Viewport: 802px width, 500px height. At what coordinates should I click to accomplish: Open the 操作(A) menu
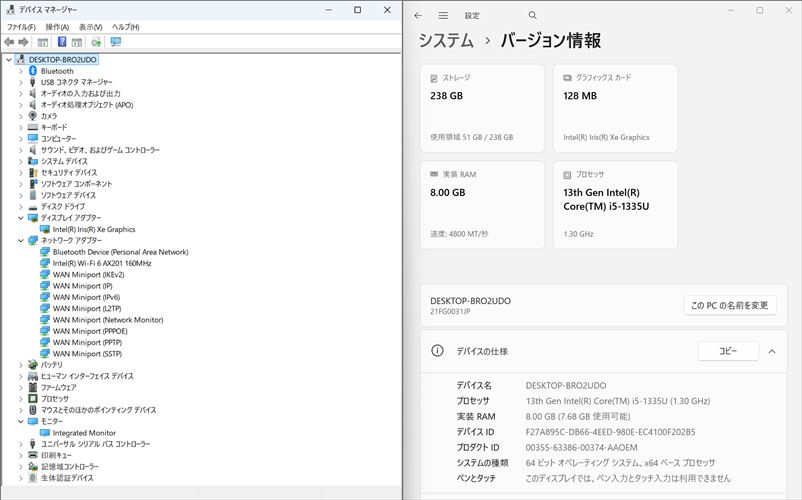pyautogui.click(x=57, y=27)
